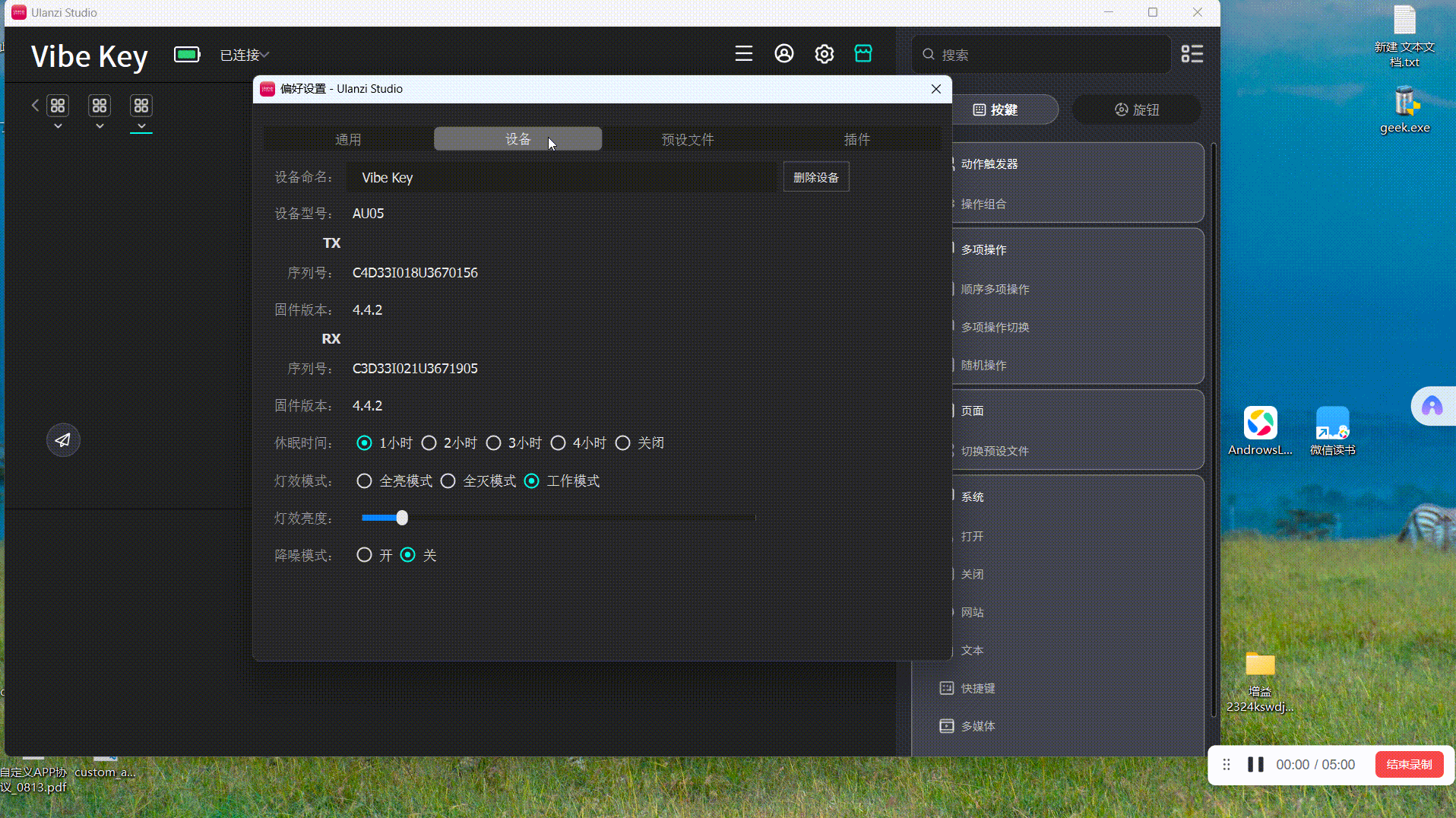Select the 随机操作 action item
This screenshot has height=818, width=1456.
point(983,365)
